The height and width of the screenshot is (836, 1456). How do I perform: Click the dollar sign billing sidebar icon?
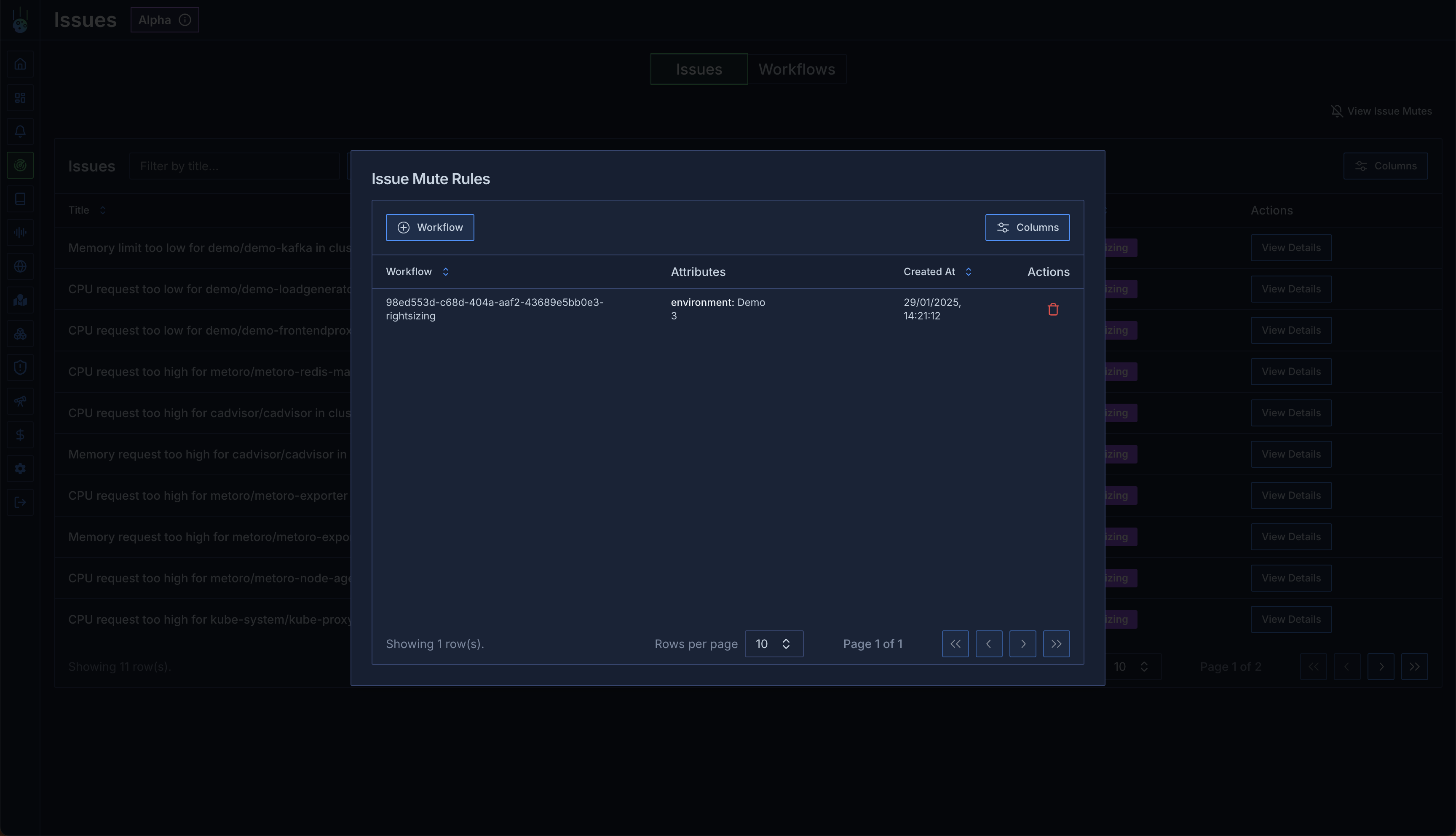pos(20,435)
